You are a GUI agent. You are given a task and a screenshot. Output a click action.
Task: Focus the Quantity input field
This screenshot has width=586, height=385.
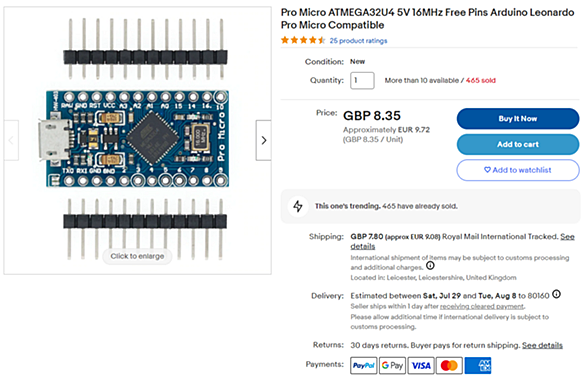[x=362, y=80]
